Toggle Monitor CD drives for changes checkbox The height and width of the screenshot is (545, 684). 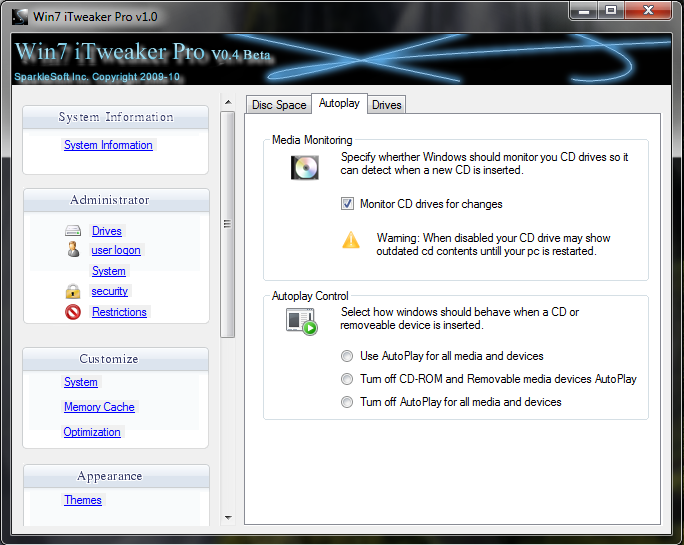pos(347,204)
